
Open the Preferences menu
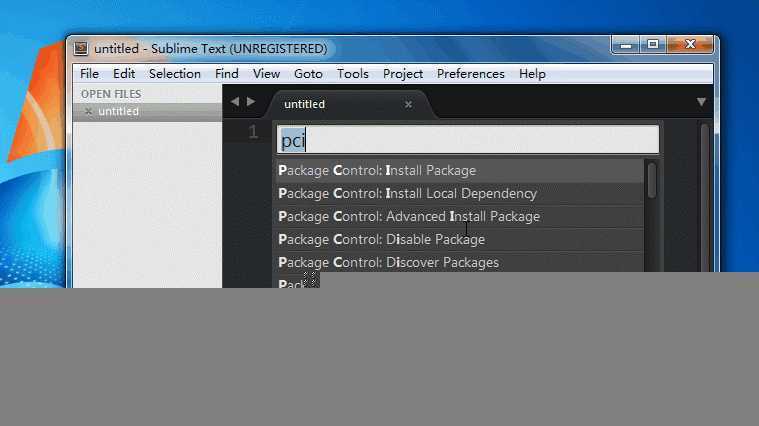[471, 74]
